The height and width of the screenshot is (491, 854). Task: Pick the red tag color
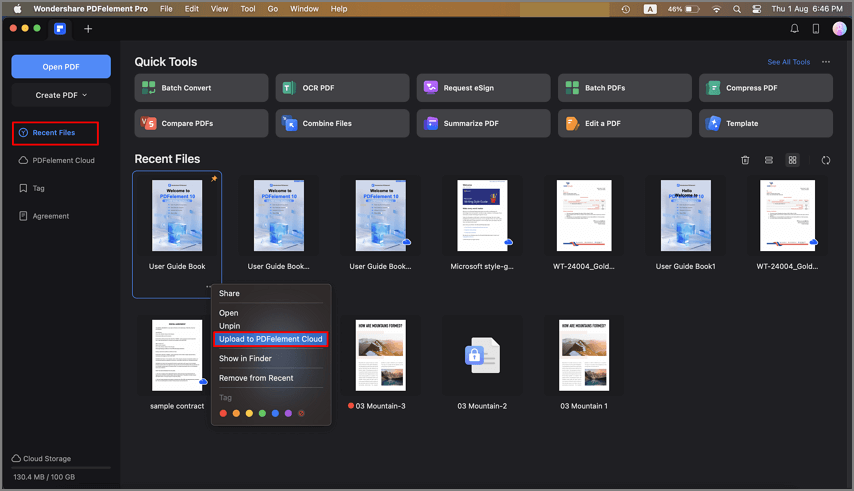click(x=223, y=414)
